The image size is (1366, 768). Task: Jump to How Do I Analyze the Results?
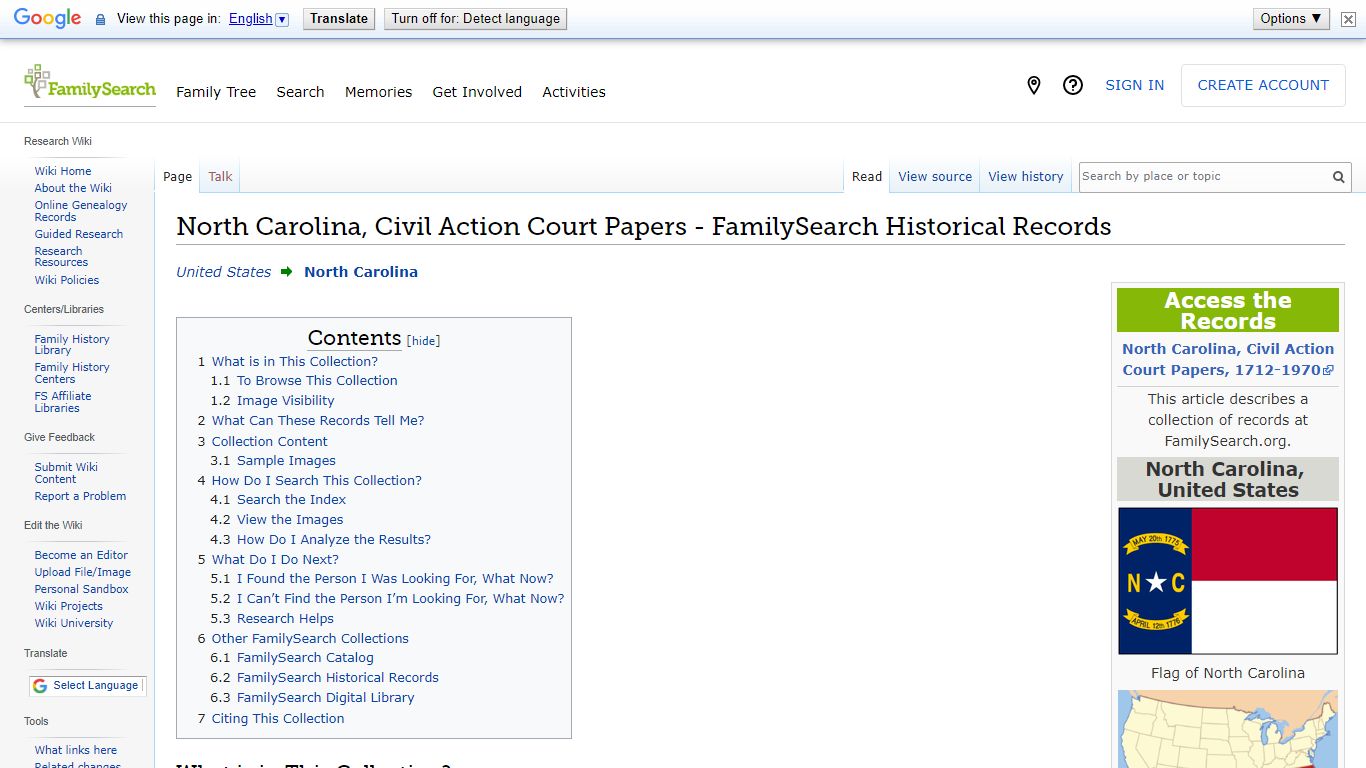(334, 540)
